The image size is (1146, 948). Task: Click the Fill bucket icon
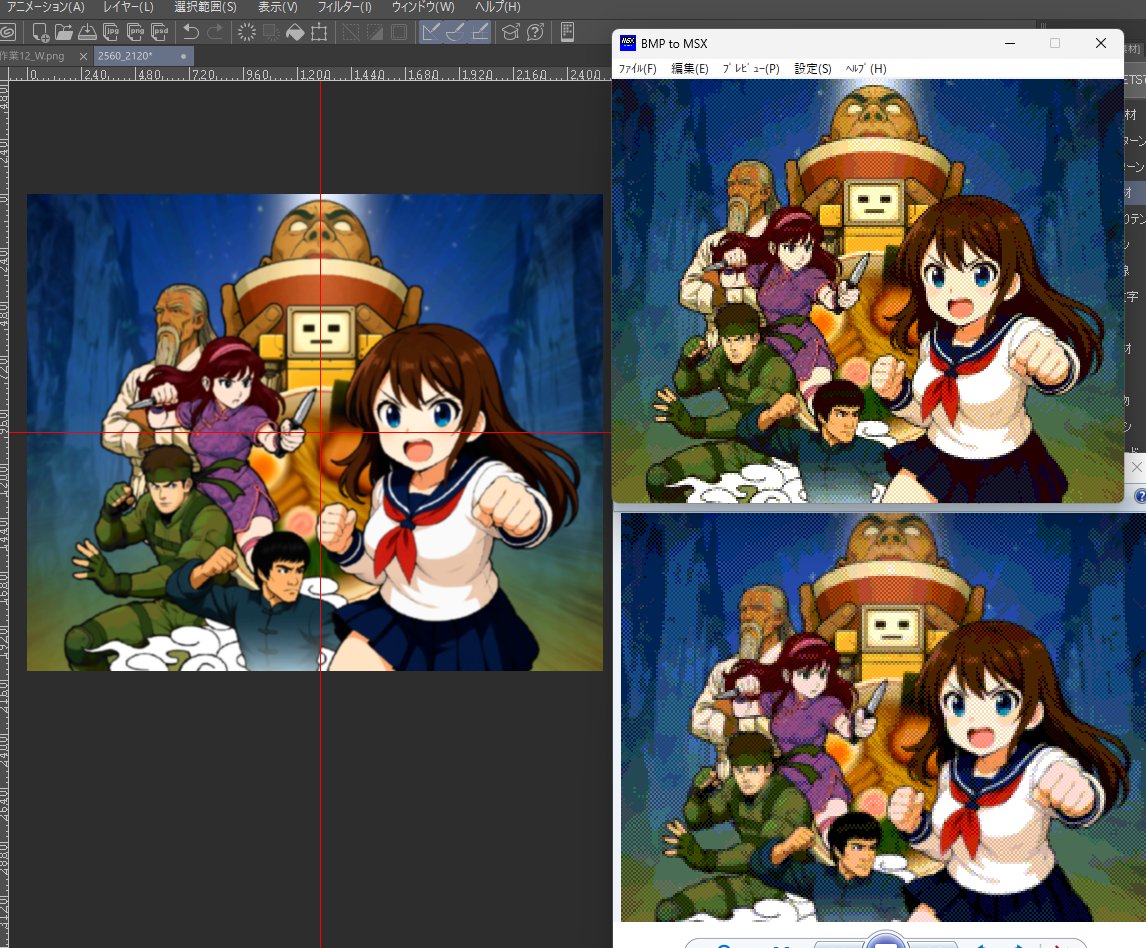295,32
